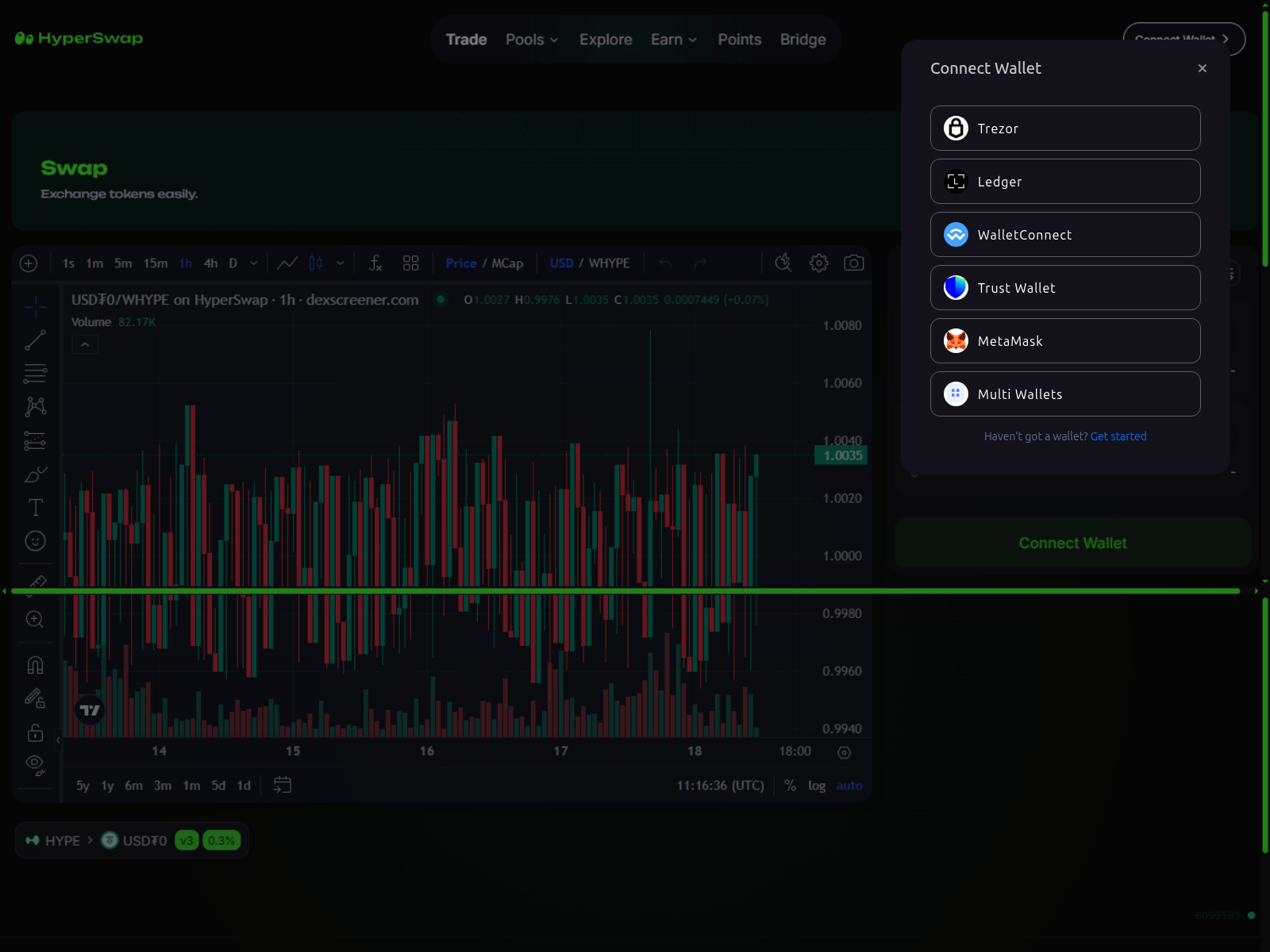Set chart interval to 15m
The width and height of the screenshot is (1270, 952).
pyautogui.click(x=156, y=263)
